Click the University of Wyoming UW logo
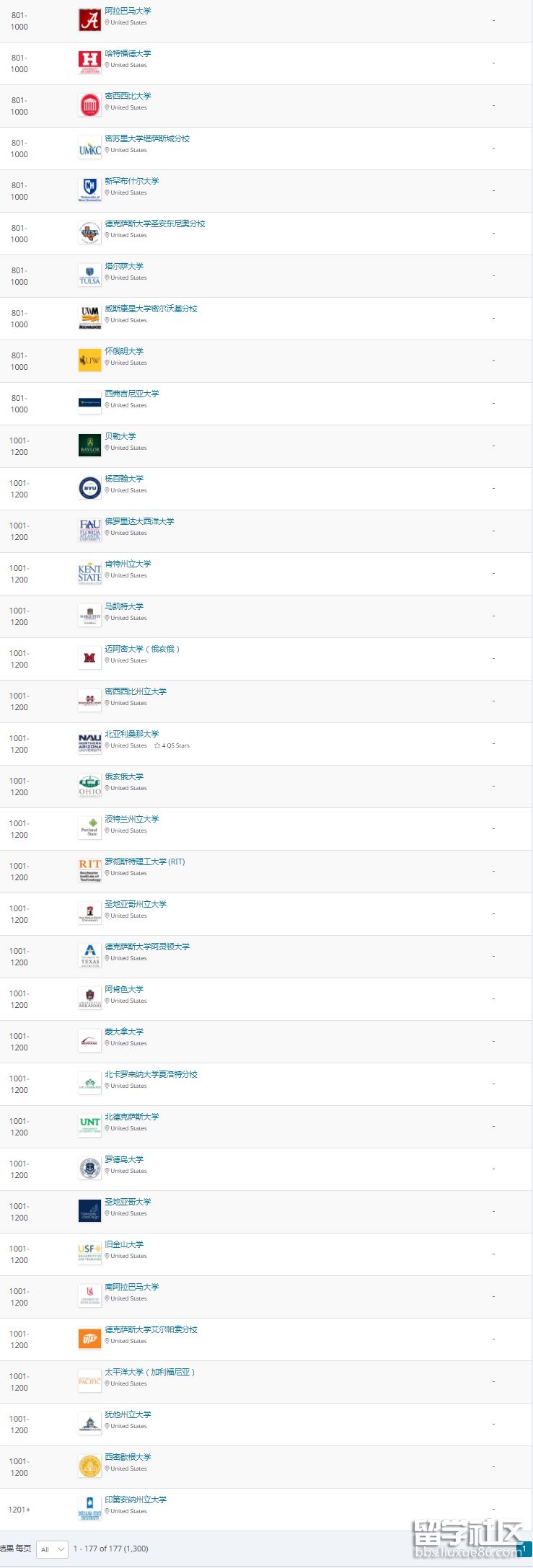 (x=89, y=361)
